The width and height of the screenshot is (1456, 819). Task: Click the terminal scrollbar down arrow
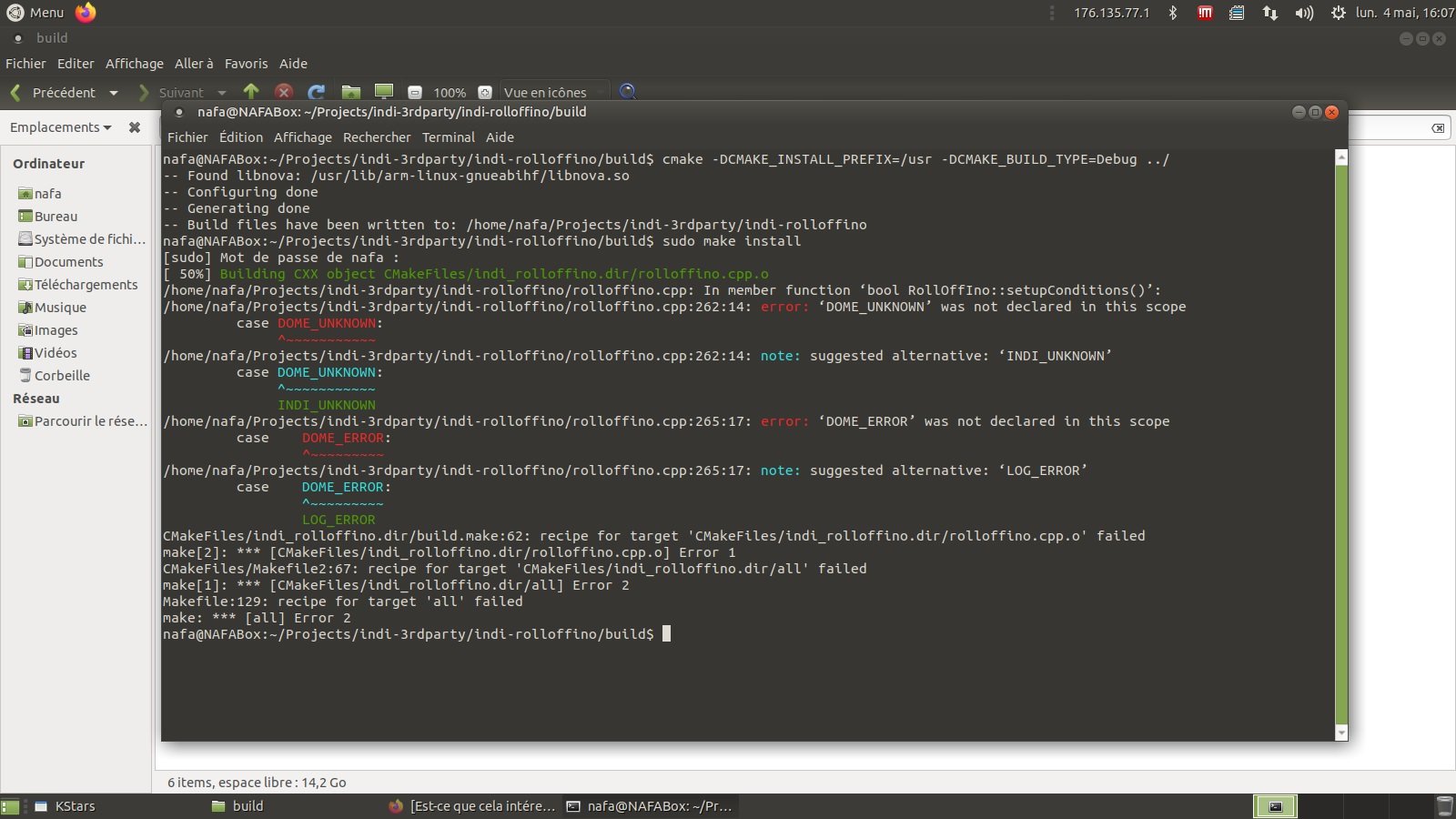tap(1340, 733)
